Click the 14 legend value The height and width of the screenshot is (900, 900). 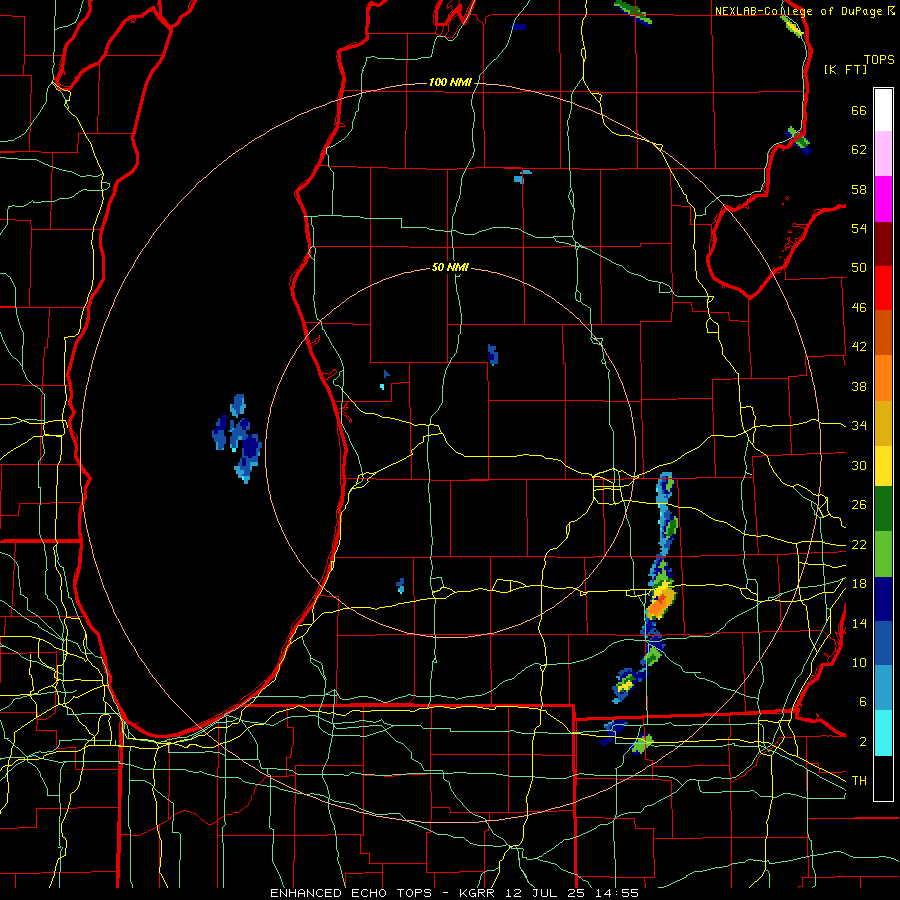click(859, 624)
